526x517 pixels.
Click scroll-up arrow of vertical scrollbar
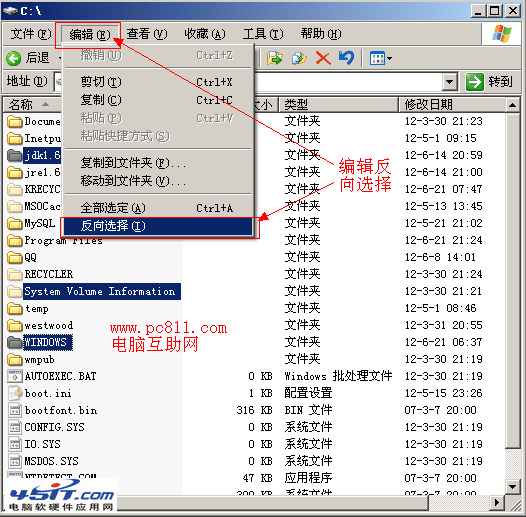pos(513,106)
